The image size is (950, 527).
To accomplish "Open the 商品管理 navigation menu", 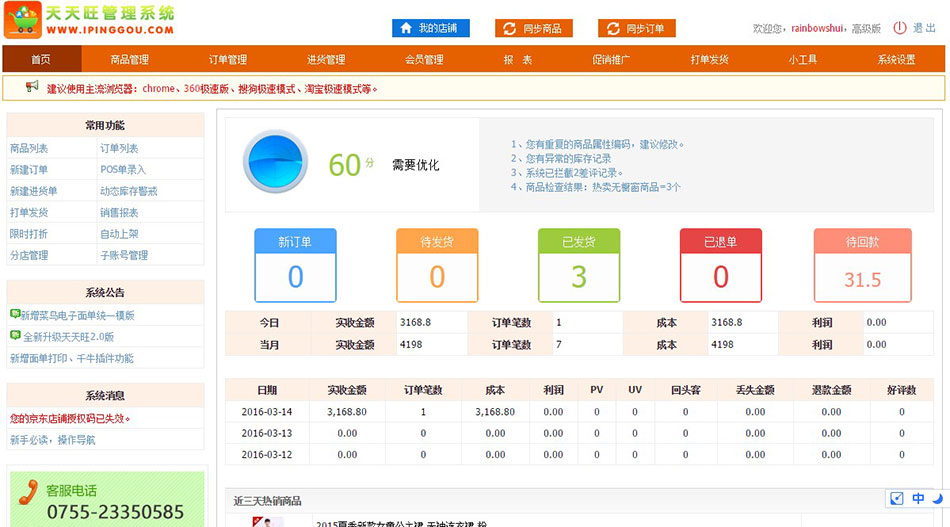I will tap(129, 60).
